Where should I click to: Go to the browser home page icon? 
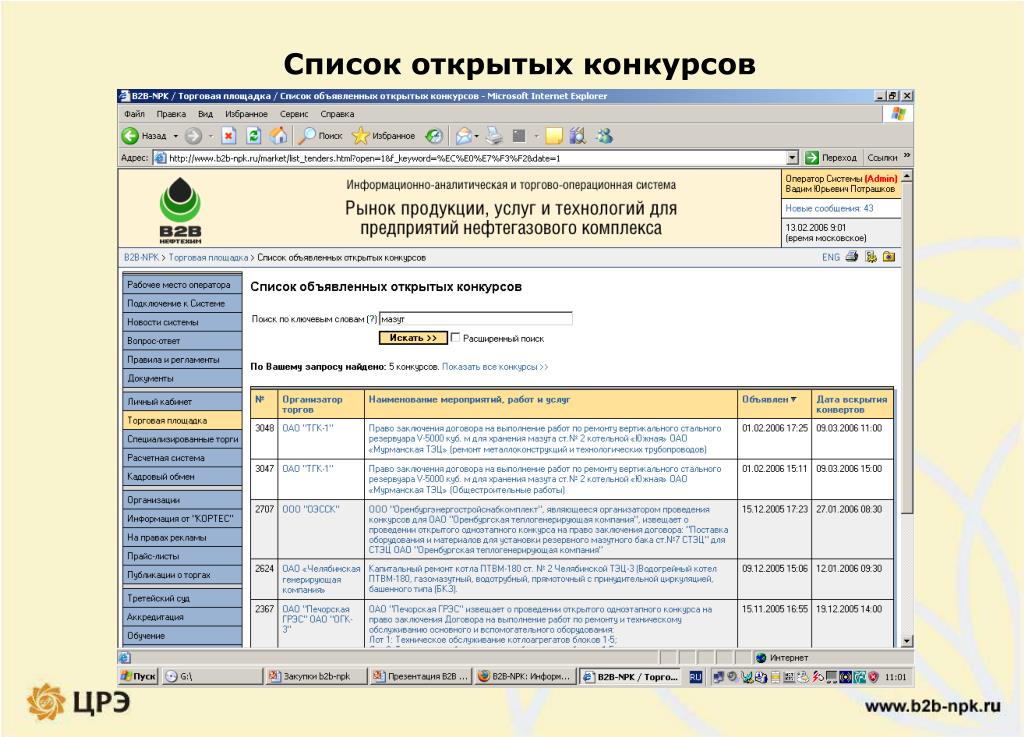(x=279, y=136)
